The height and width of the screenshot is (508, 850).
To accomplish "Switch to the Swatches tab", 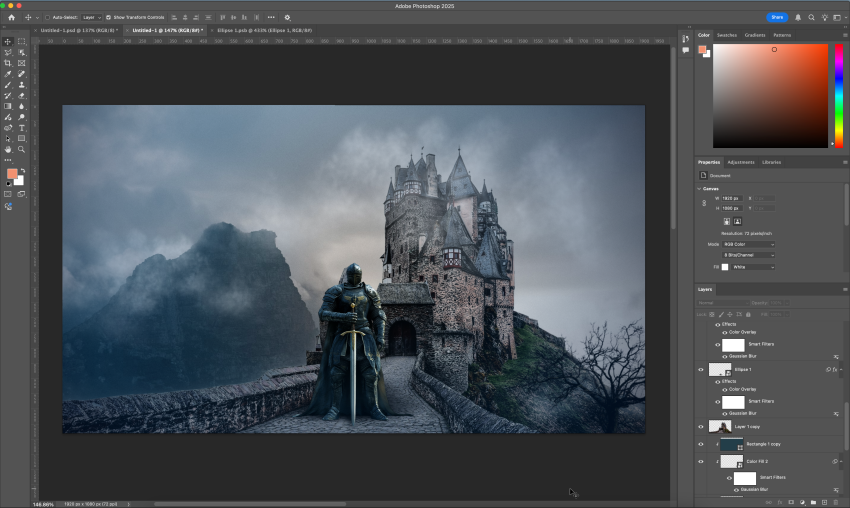I will coord(726,35).
